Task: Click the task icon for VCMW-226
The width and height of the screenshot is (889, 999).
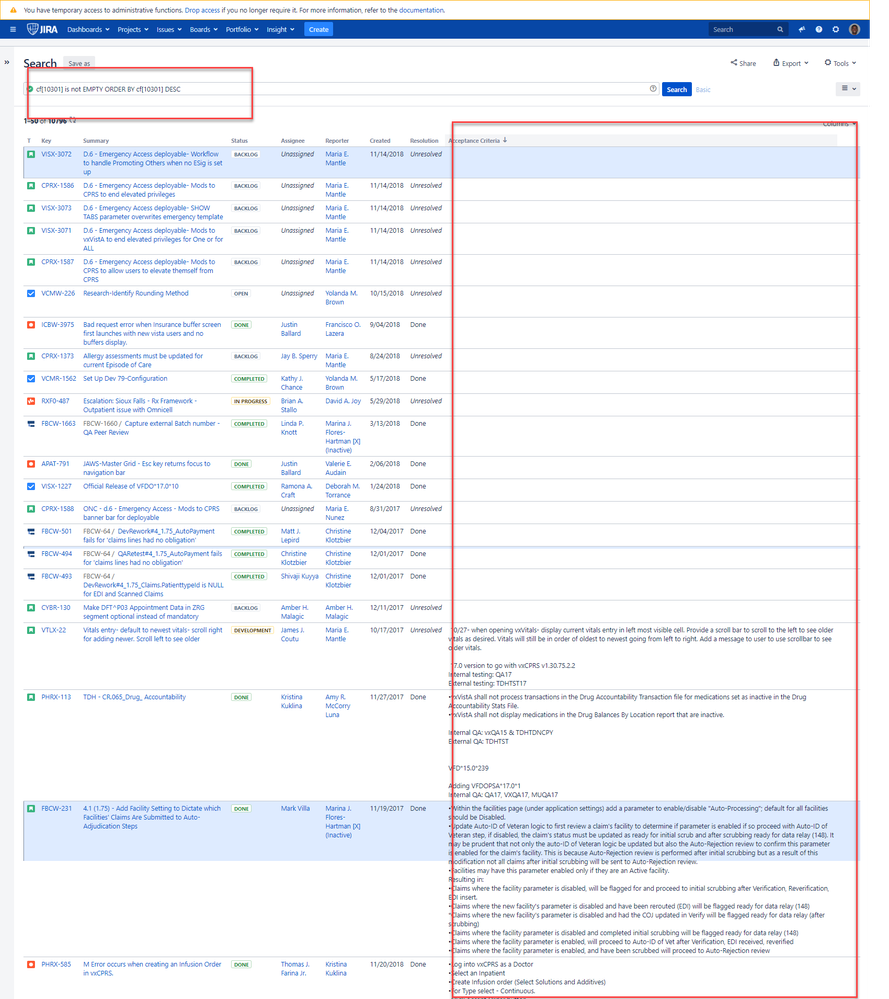Action: tap(31, 294)
